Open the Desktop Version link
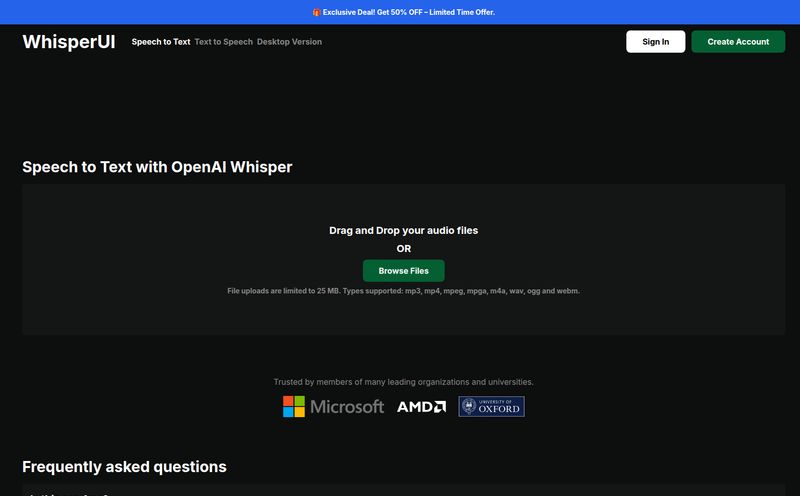 coord(289,42)
